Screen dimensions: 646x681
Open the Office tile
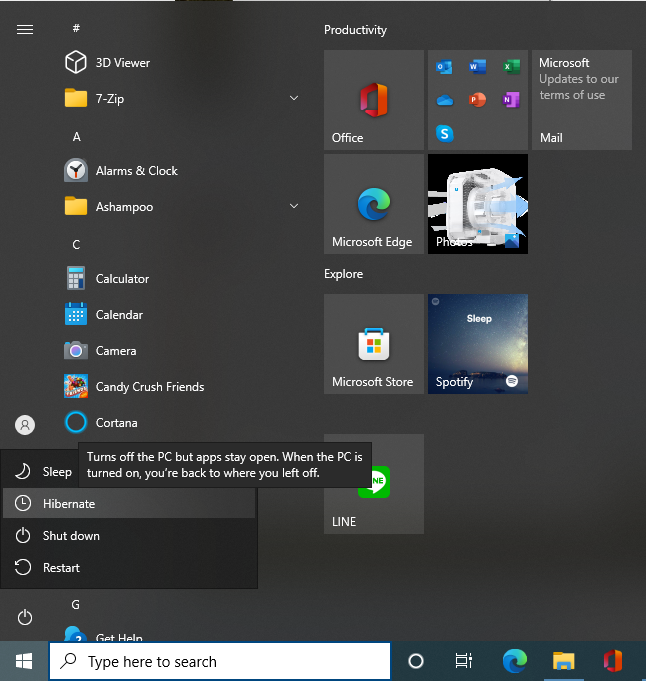374,100
